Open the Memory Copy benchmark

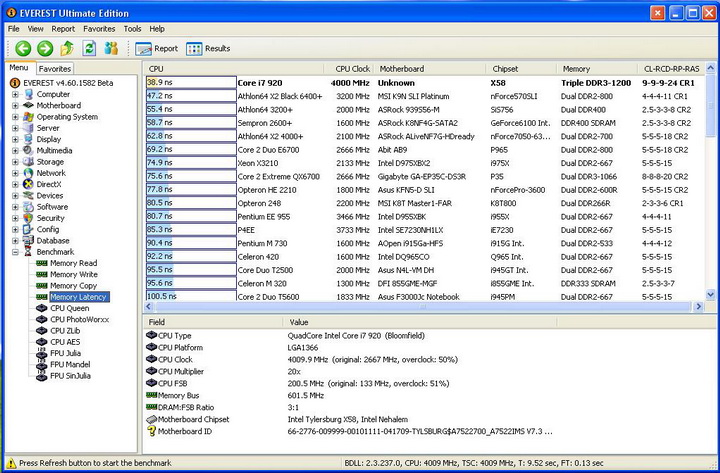[73, 286]
